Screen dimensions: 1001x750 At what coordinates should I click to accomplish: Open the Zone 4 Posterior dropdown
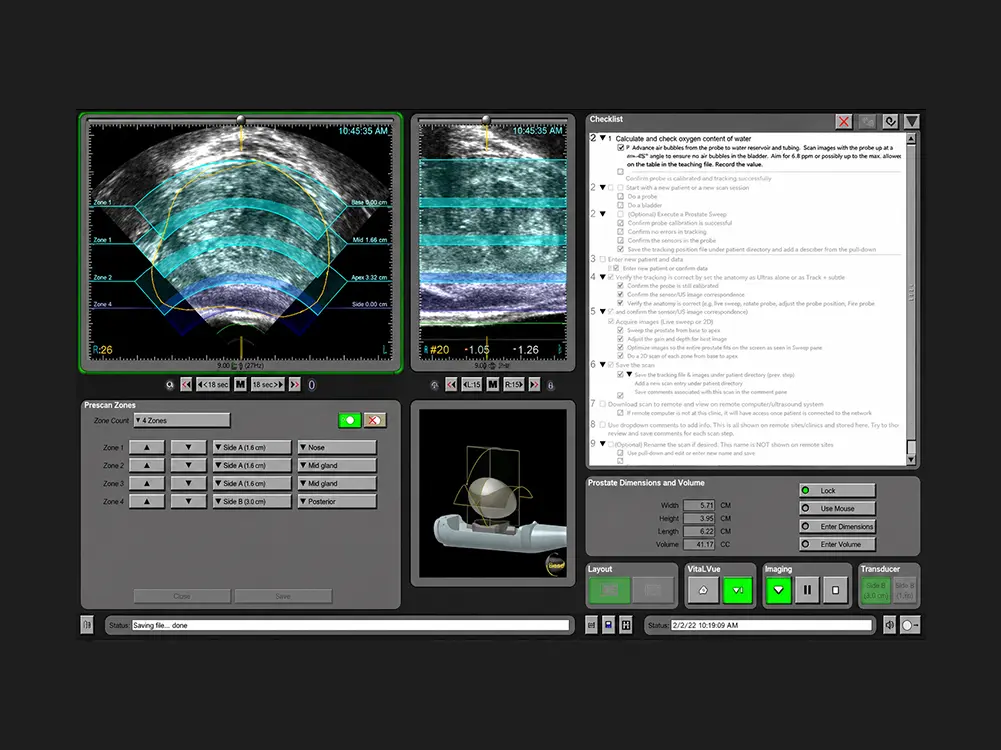coord(337,501)
